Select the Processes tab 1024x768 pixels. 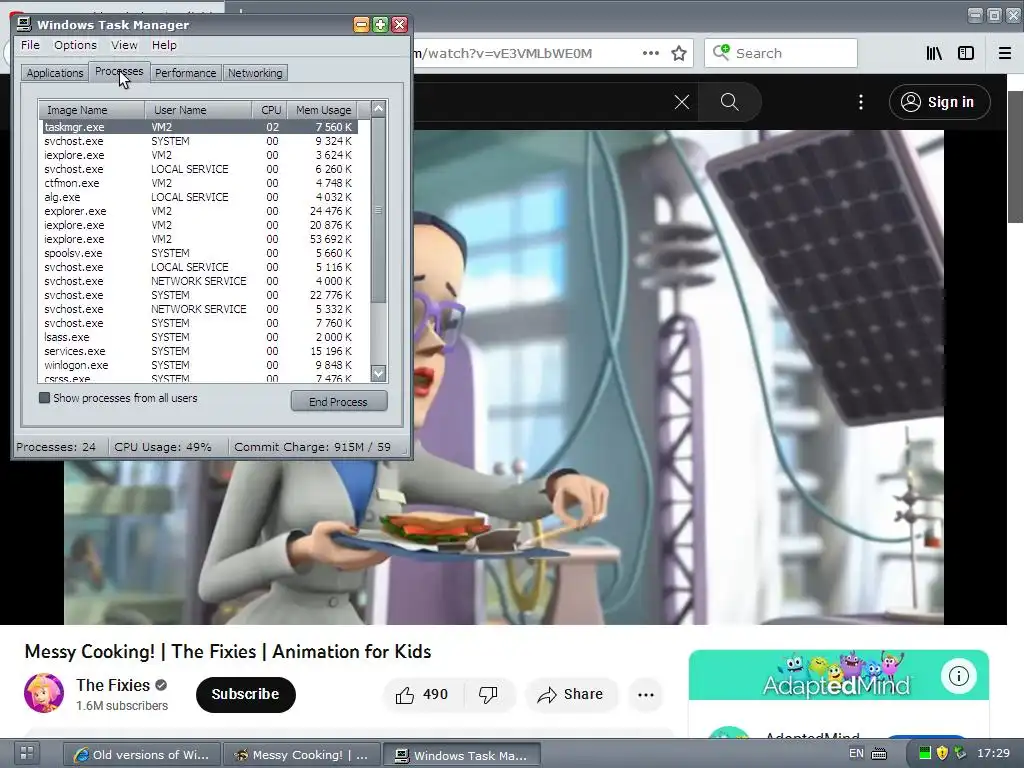[119, 72]
